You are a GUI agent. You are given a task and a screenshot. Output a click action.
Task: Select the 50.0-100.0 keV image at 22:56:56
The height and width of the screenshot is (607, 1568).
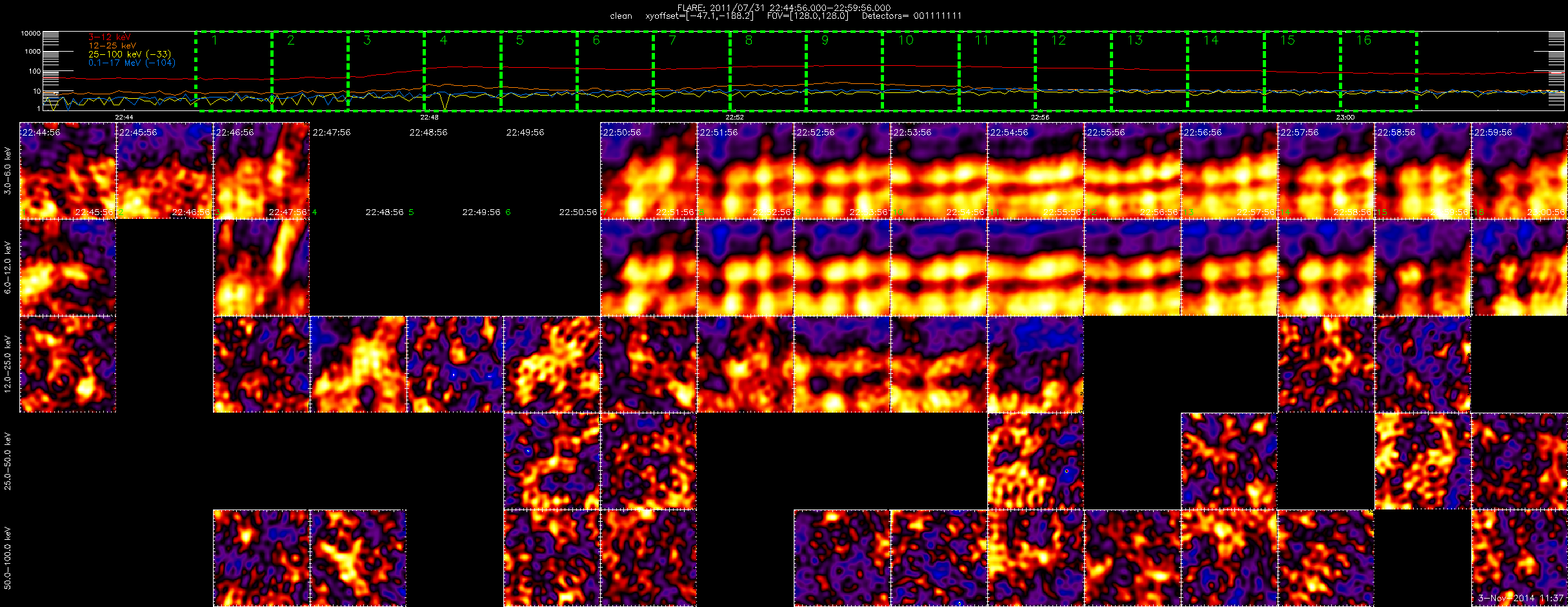1229,558
